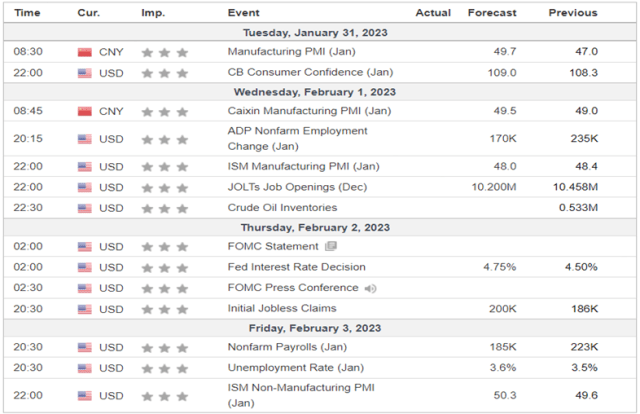Open ISM Non-Manufacturing PMI (Jan) event
The image size is (640, 414).
tap(301, 395)
